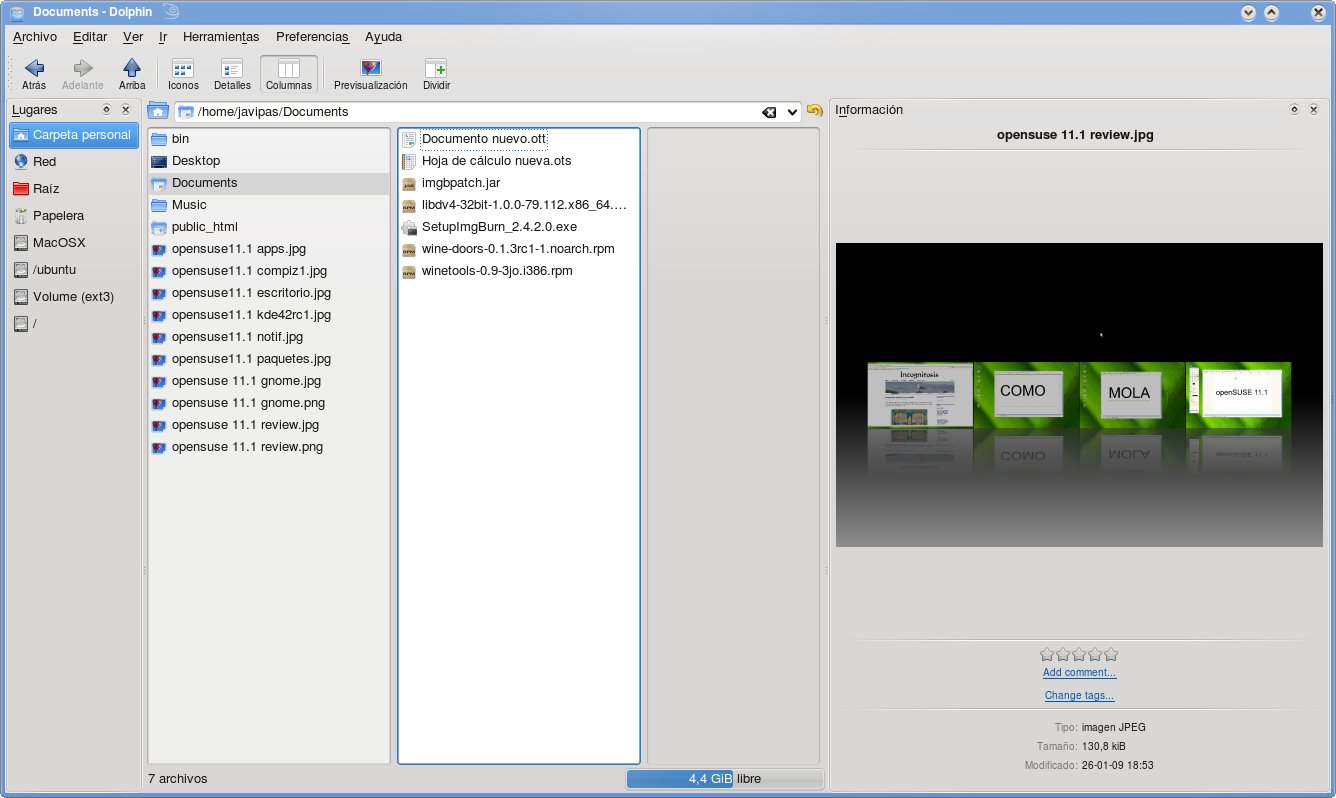Undock the Lugares panel

click(x=106, y=110)
